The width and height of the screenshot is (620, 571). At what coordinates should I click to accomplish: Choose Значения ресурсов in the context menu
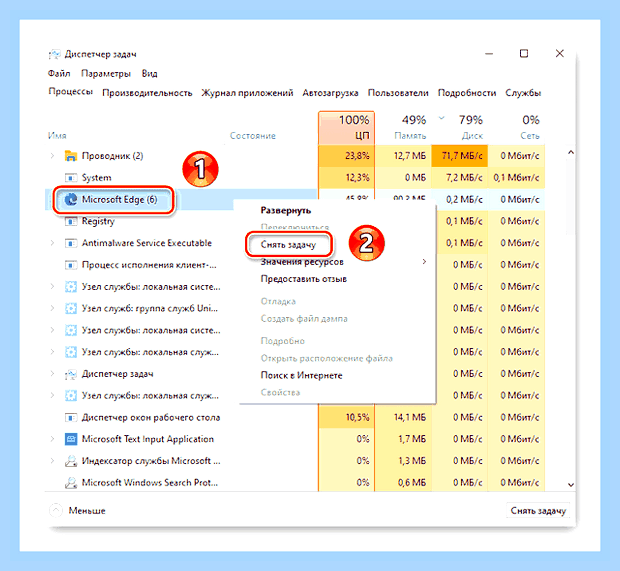click(302, 262)
